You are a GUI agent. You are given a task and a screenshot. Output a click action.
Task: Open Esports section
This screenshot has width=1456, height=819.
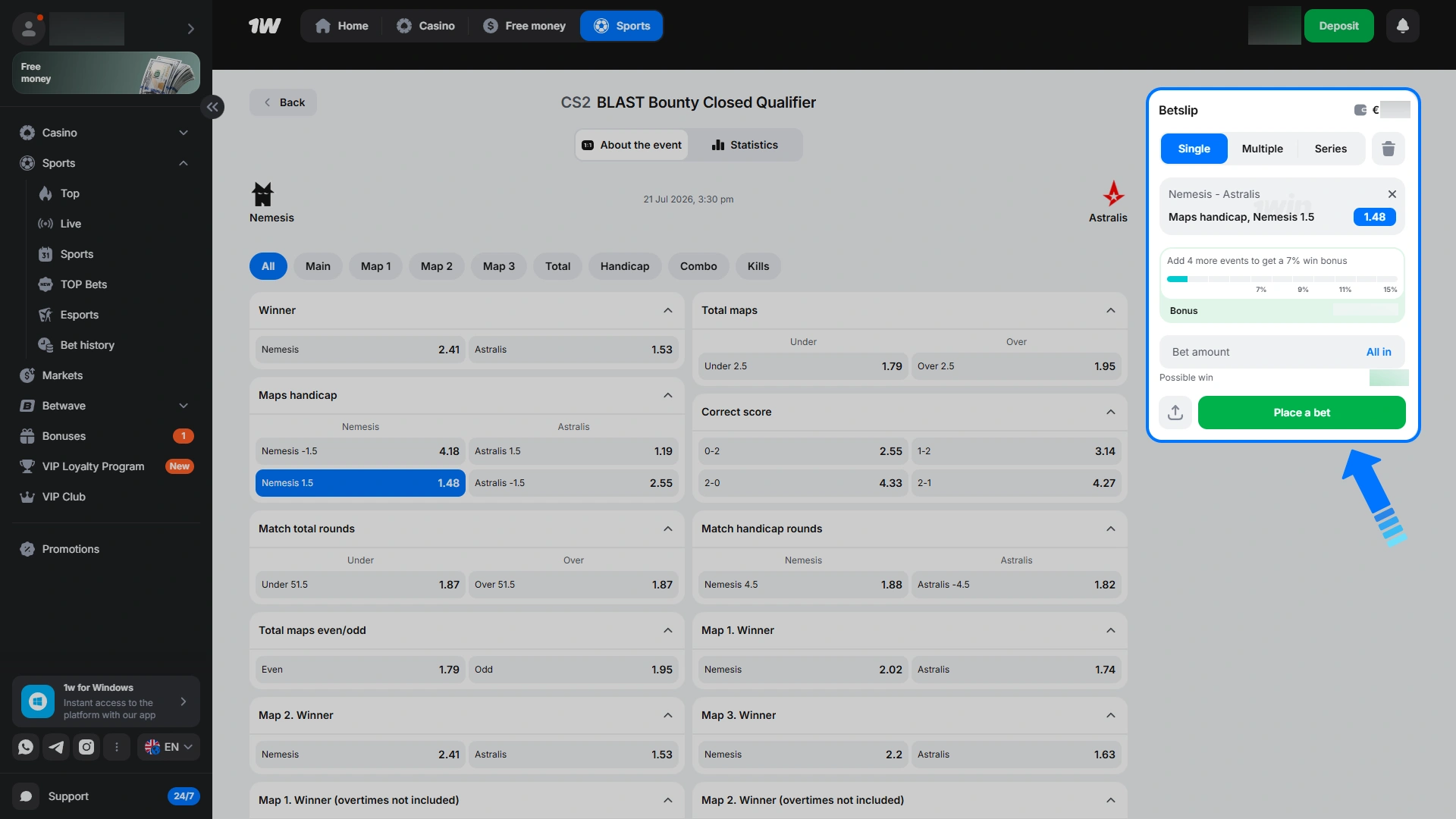pyautogui.click(x=79, y=315)
